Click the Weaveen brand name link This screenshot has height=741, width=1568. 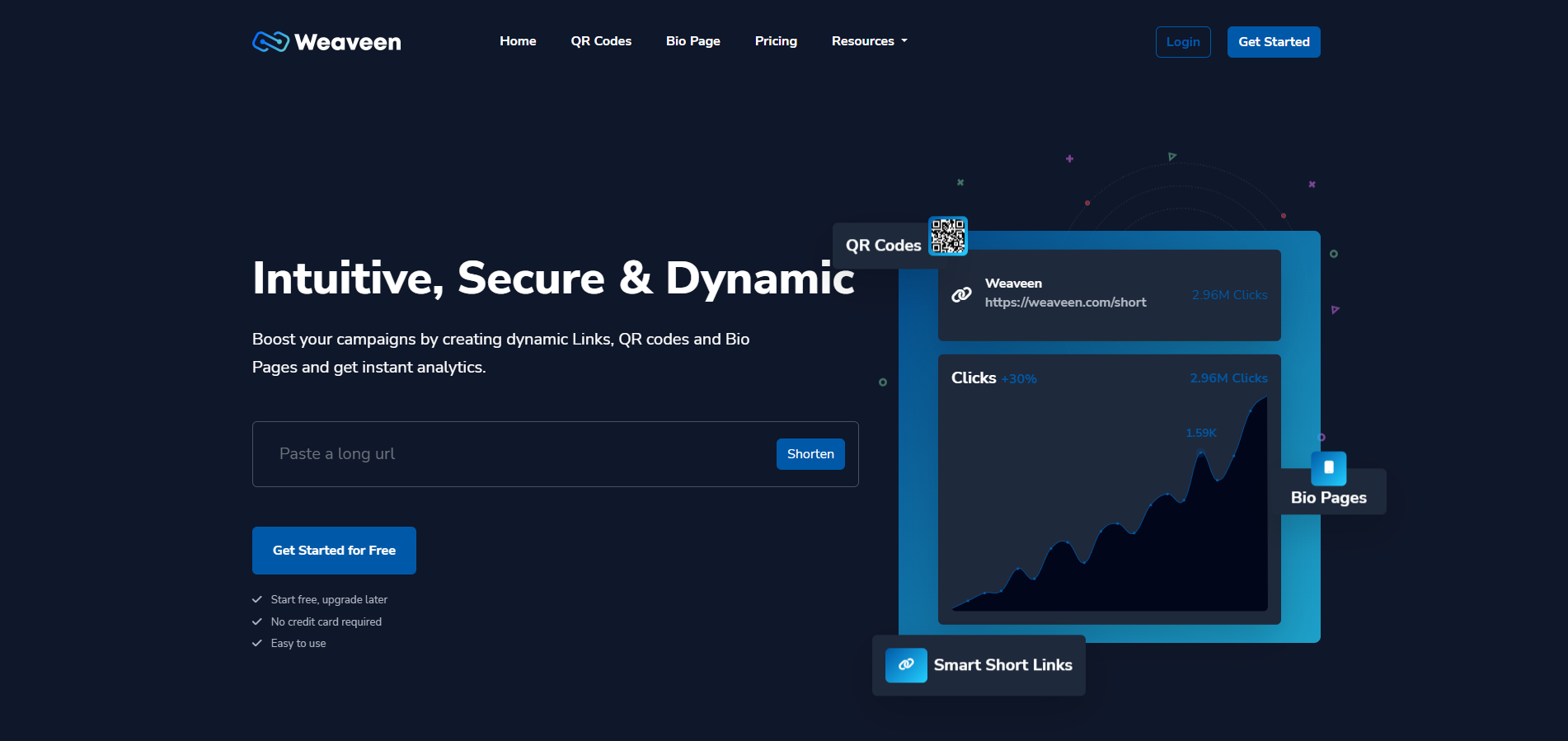[348, 42]
